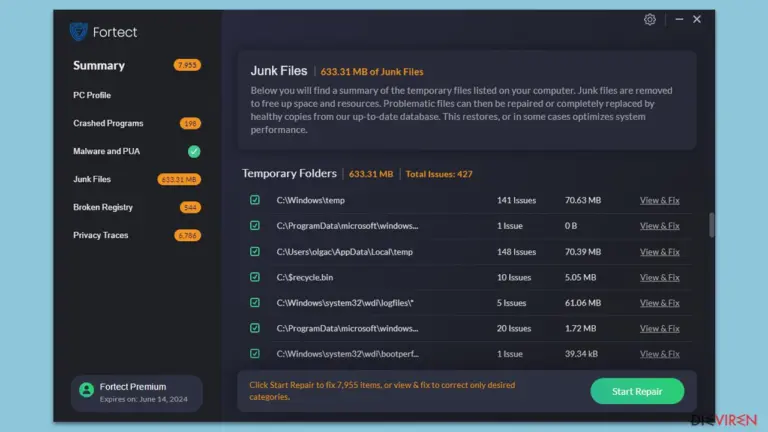Uncheck the 1 Issue 0 B ProgramData row checkbox
Image resolution: width=768 pixels, height=432 pixels.
point(255,225)
